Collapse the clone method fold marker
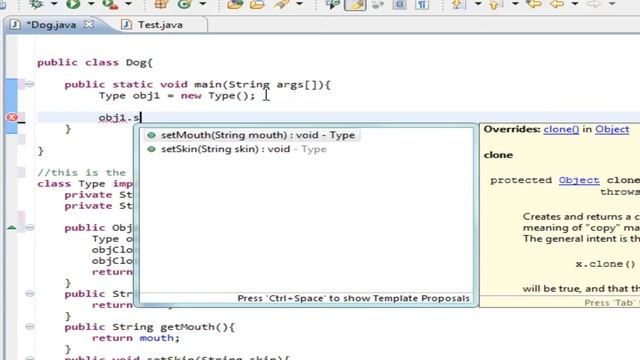 (29, 228)
